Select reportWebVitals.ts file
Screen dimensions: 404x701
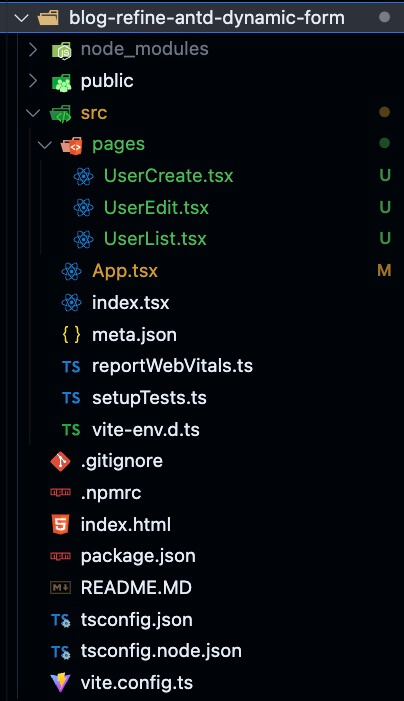coord(173,366)
